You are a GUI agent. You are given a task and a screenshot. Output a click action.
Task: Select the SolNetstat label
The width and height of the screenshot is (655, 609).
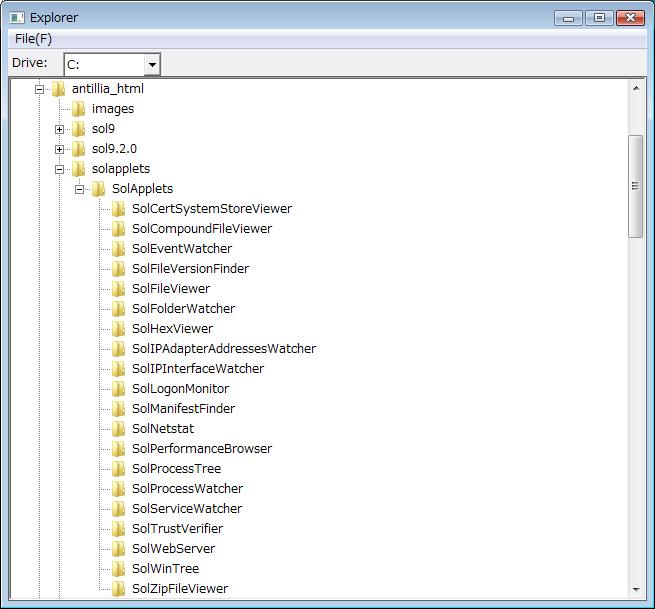pyautogui.click(x=163, y=429)
